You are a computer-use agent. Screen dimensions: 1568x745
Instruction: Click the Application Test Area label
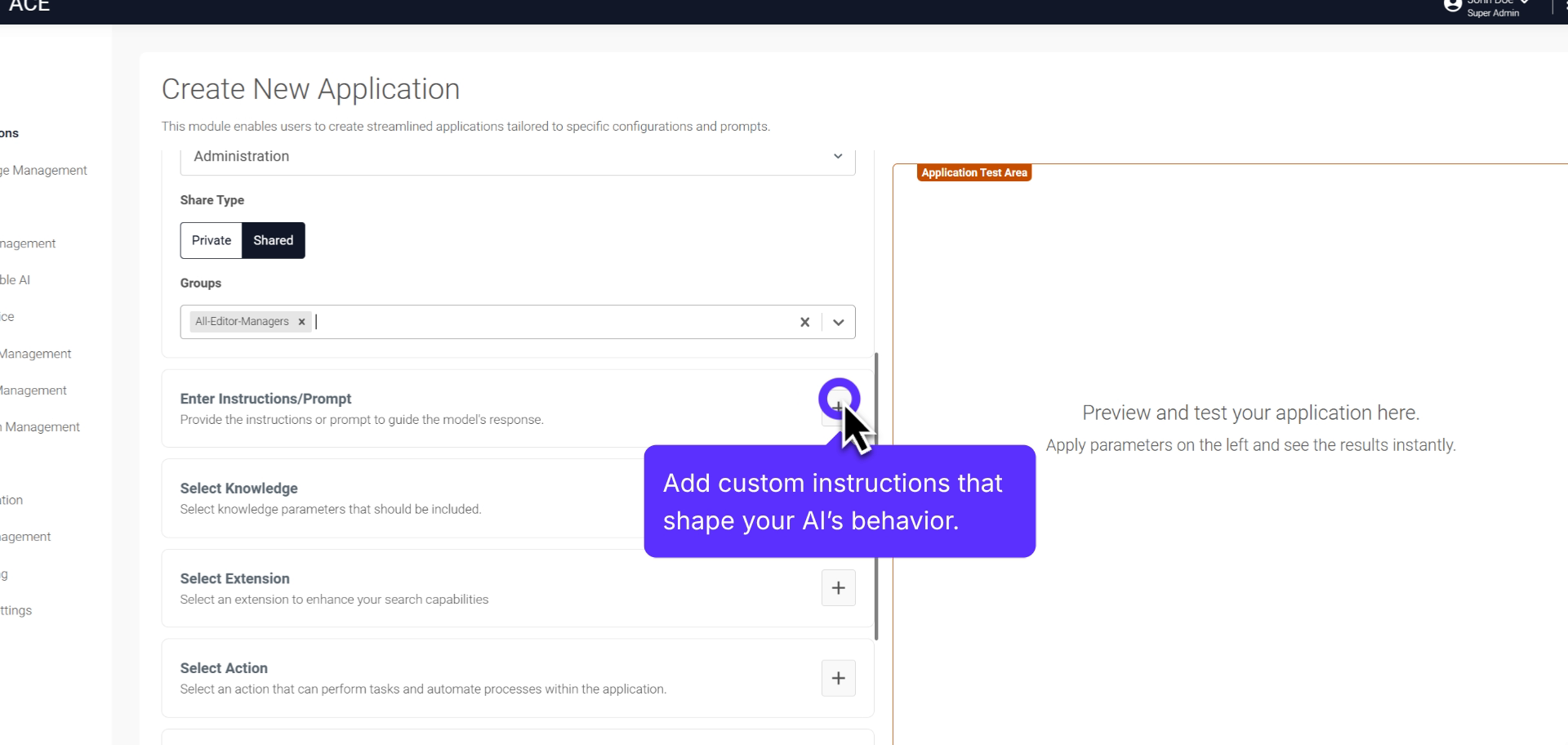tap(973, 172)
